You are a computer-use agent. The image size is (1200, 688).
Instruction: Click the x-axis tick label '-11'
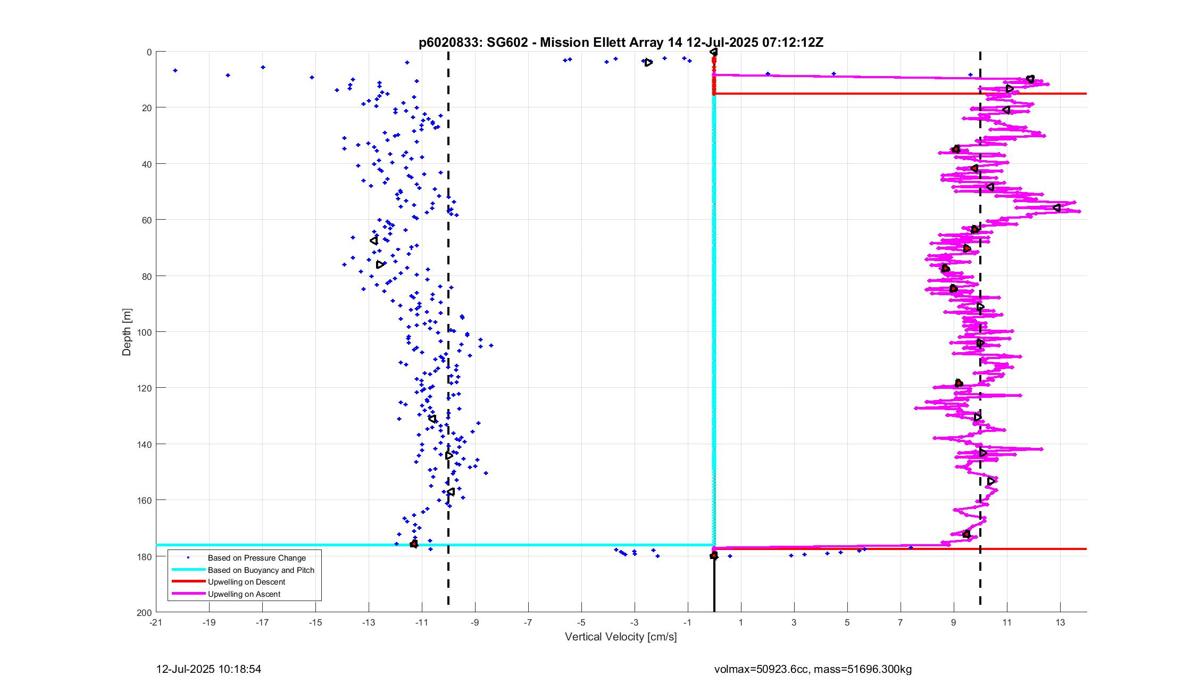pyautogui.click(x=422, y=623)
